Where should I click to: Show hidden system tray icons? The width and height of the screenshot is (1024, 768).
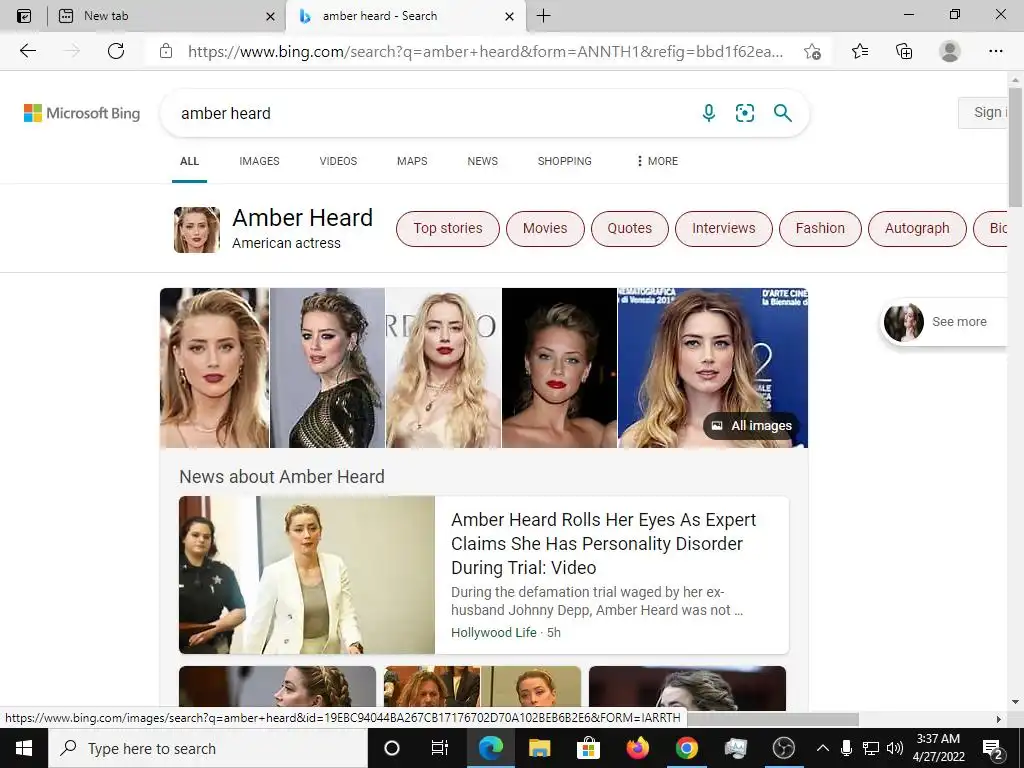823,748
